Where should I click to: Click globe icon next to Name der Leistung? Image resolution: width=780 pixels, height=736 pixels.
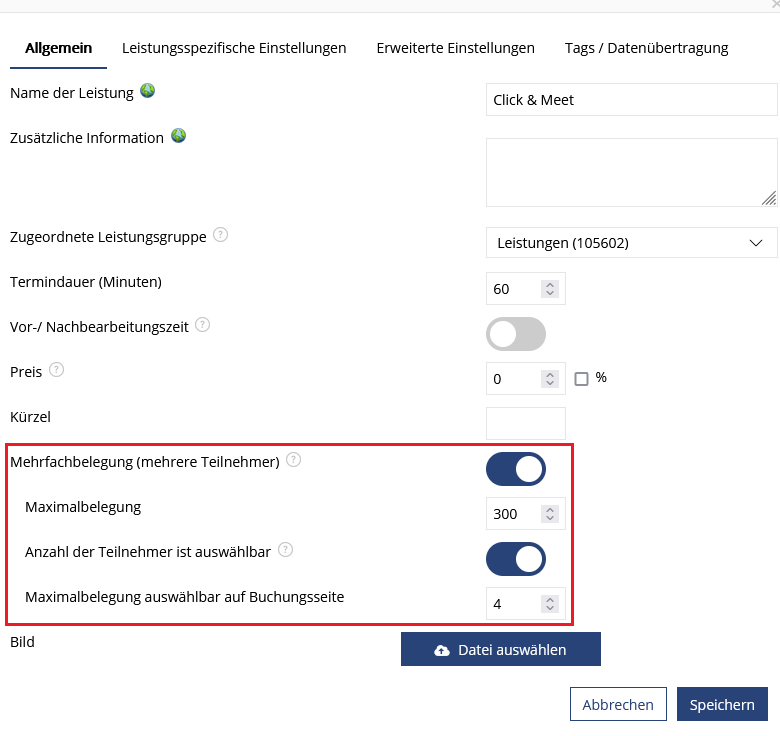pyautogui.click(x=147, y=91)
